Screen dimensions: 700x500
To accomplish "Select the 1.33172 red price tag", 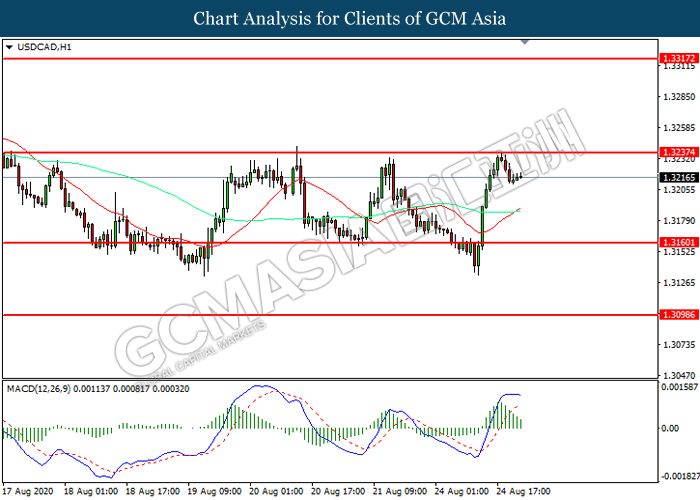I will tap(678, 59).
